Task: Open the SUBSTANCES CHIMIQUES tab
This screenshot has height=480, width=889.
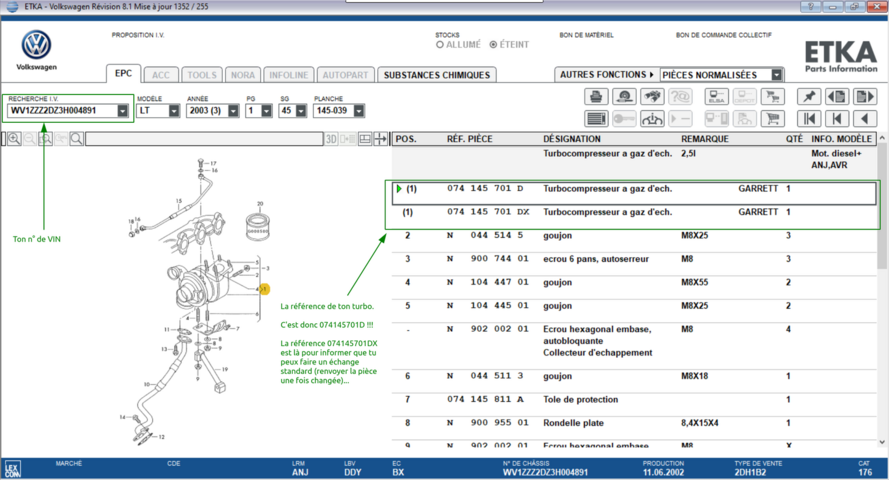Action: pos(437,75)
